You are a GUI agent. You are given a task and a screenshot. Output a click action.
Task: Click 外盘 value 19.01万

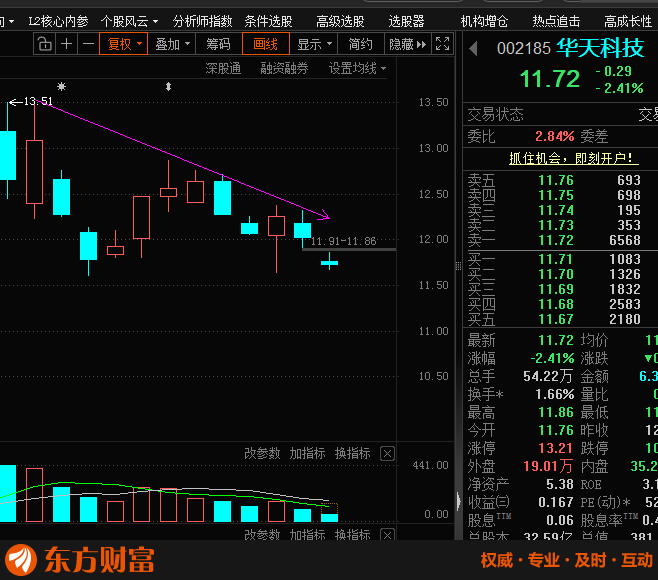[x=548, y=466]
